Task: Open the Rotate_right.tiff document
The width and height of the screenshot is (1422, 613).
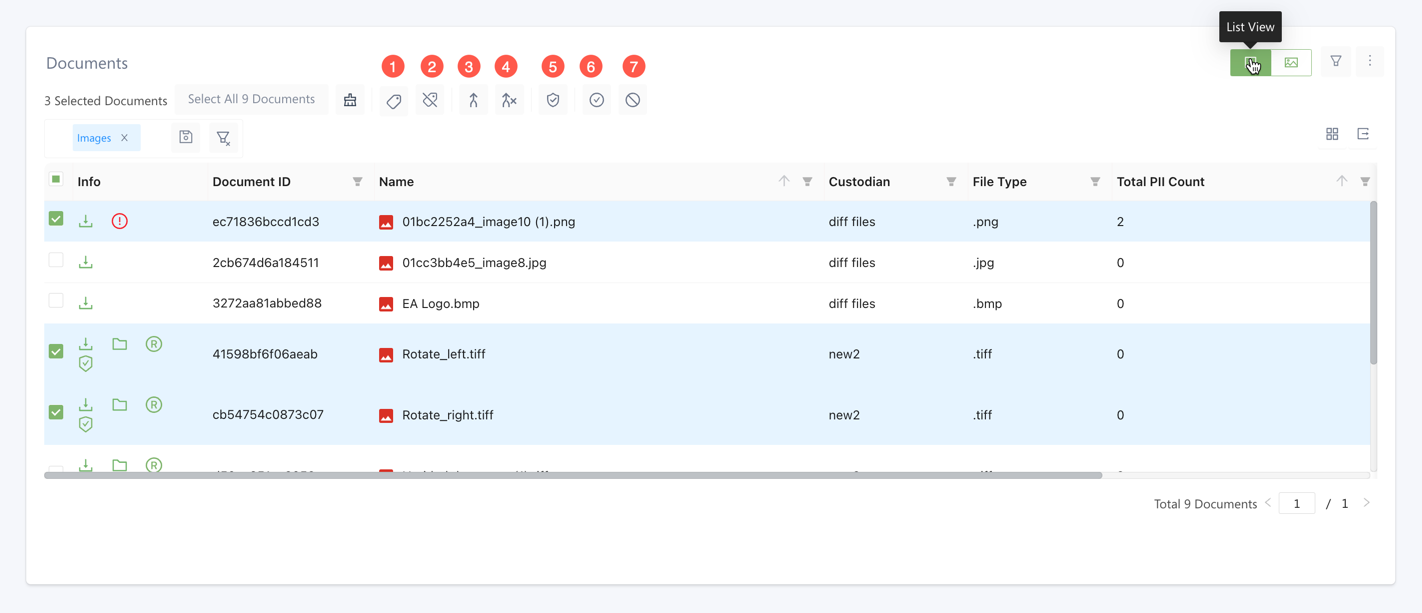Action: 447,415
